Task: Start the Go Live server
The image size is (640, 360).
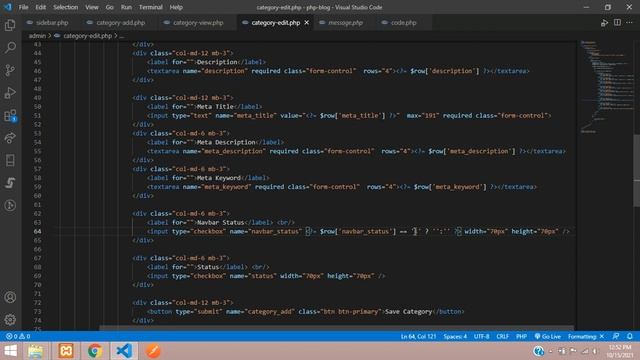Action: (x=548, y=336)
